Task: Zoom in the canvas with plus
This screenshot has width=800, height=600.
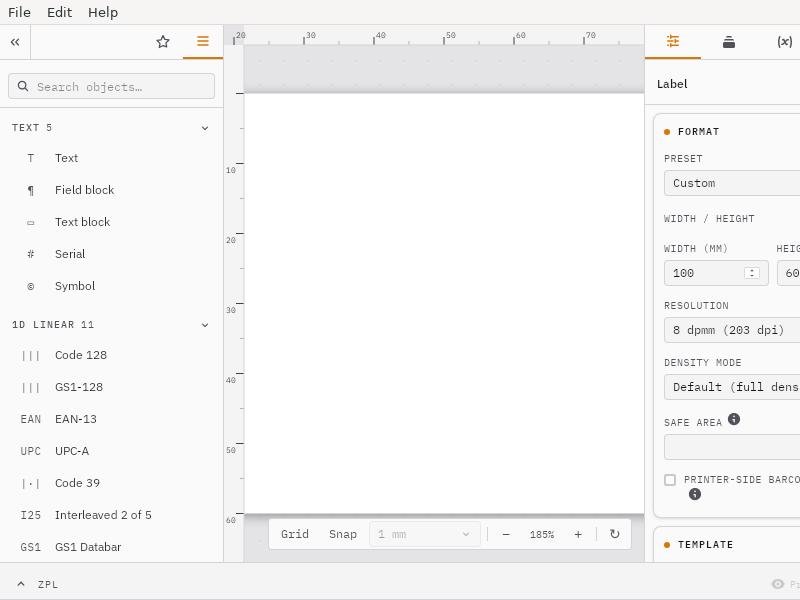Action: 578,534
